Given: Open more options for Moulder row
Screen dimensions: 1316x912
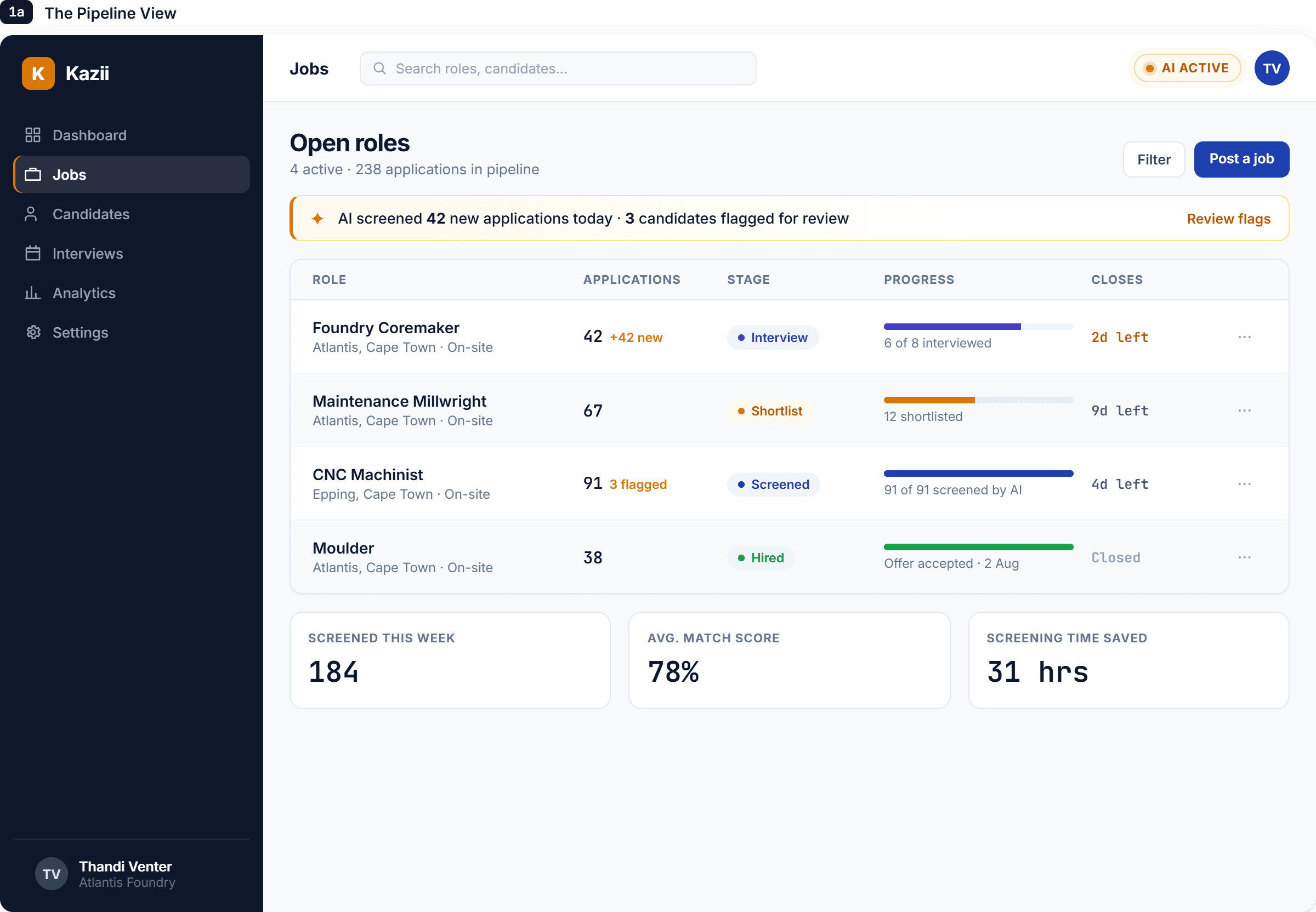Looking at the screenshot, I should [1244, 558].
